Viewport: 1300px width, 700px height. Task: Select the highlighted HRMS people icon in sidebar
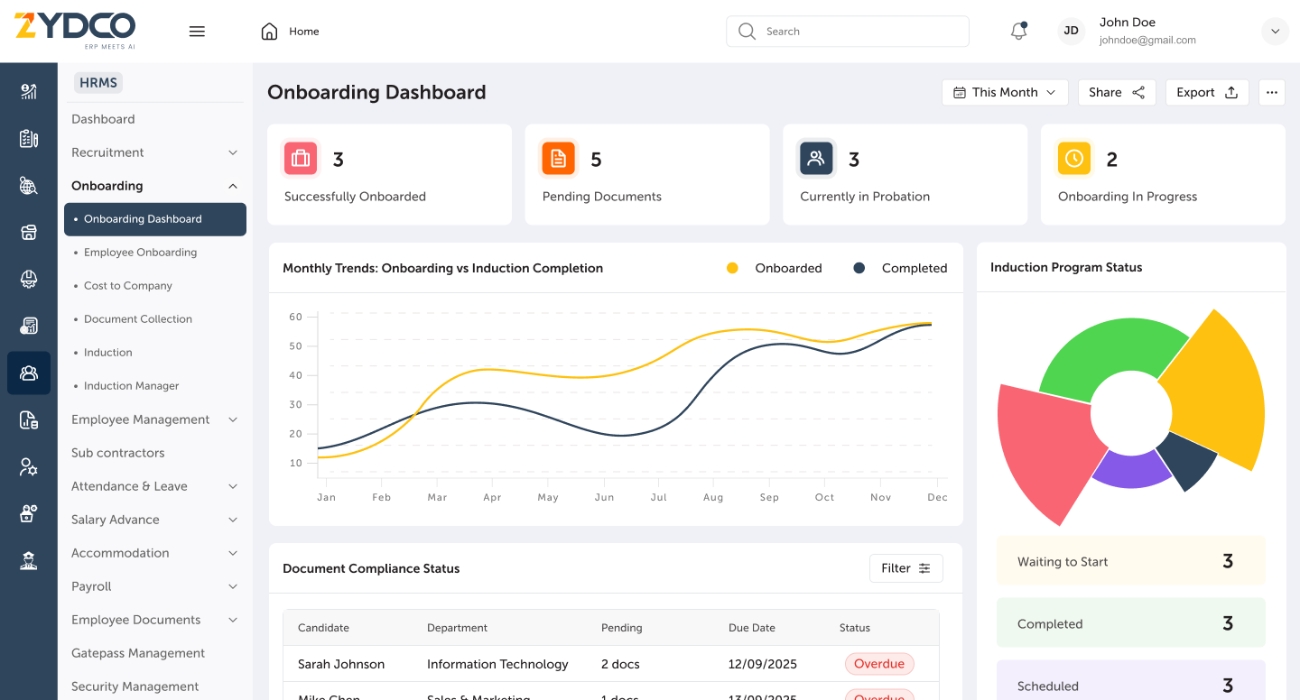click(x=28, y=373)
